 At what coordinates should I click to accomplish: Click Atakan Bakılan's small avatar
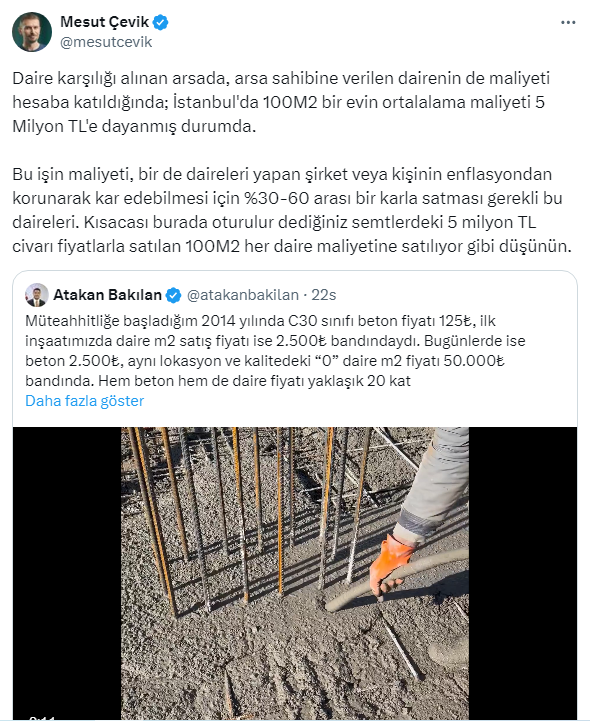[37, 295]
